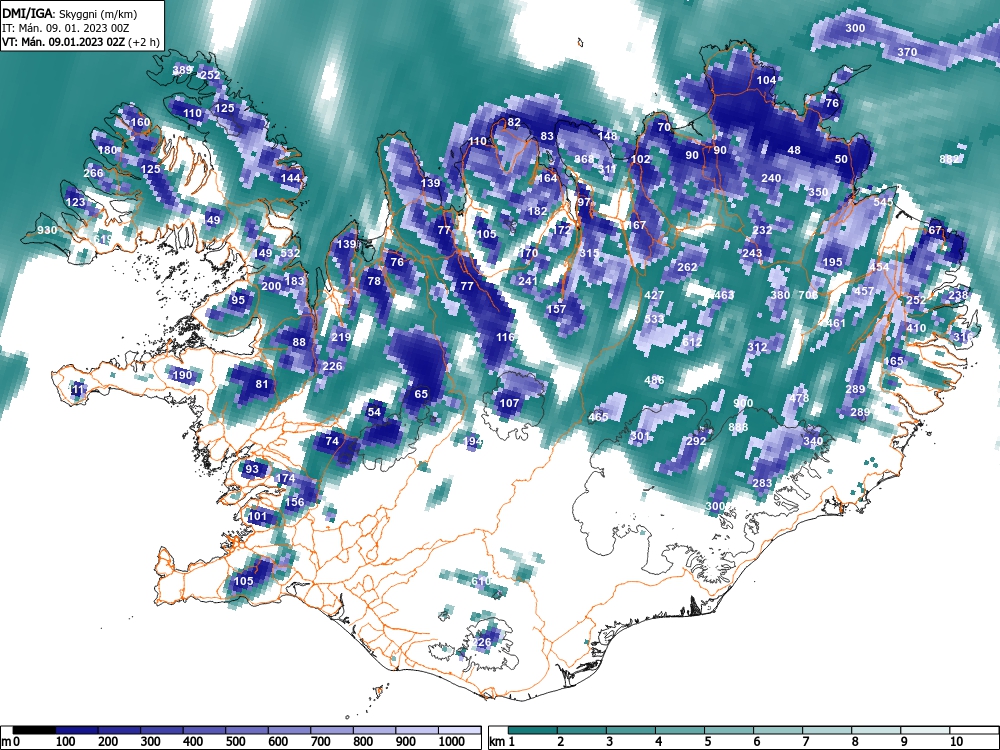Select the 93 visibility value on the map

pos(253,469)
